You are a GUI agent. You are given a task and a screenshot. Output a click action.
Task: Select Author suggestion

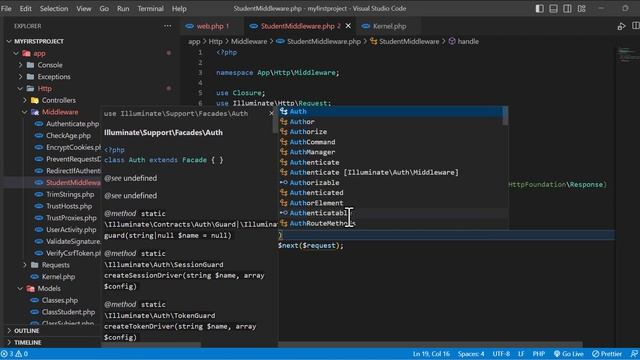391,122
